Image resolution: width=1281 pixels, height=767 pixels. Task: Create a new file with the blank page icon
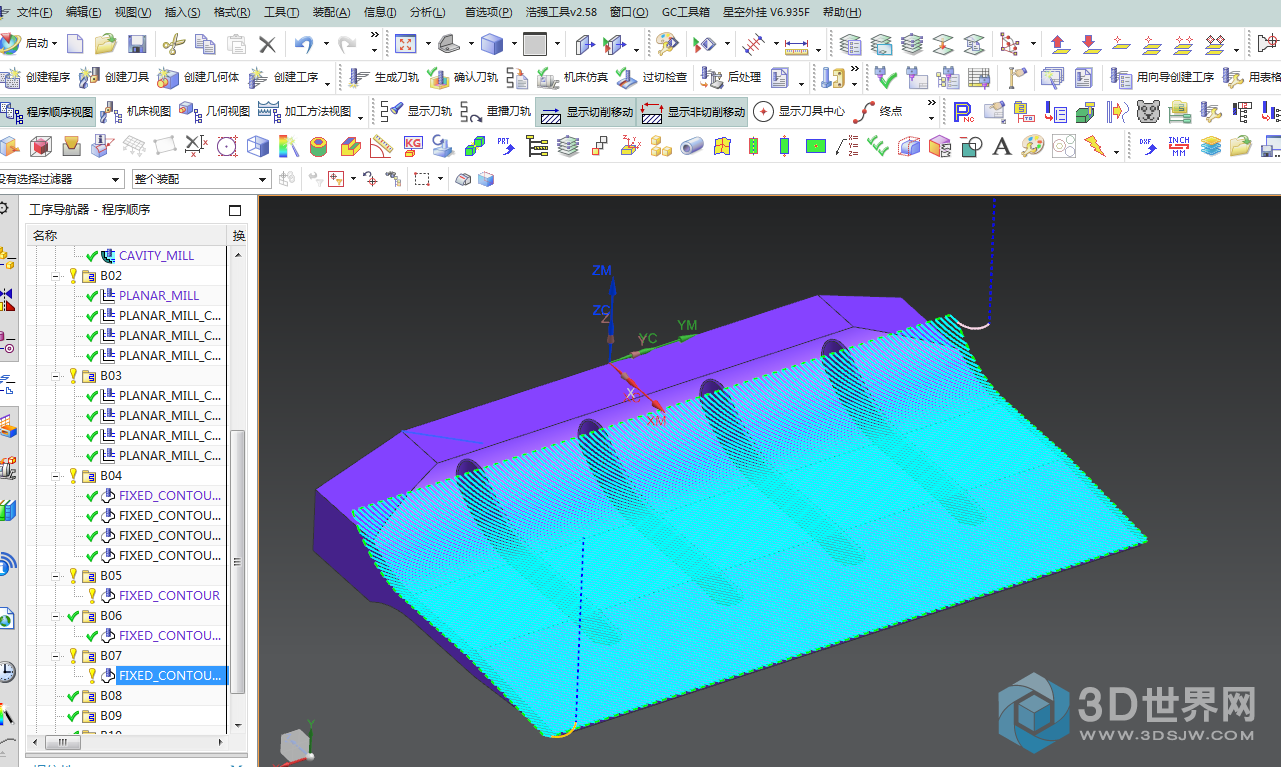[75, 44]
